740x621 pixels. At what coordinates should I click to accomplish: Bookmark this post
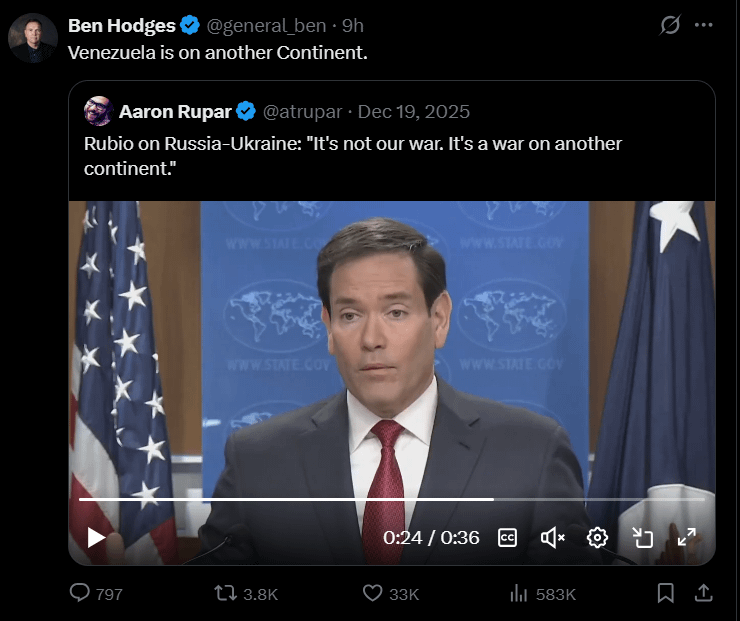point(666,593)
